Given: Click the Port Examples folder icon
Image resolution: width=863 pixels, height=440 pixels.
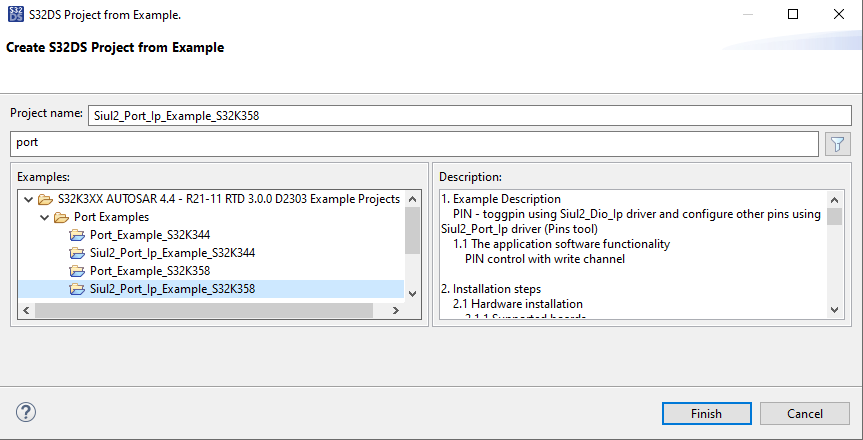Looking at the screenshot, I should pyautogui.click(x=61, y=217).
